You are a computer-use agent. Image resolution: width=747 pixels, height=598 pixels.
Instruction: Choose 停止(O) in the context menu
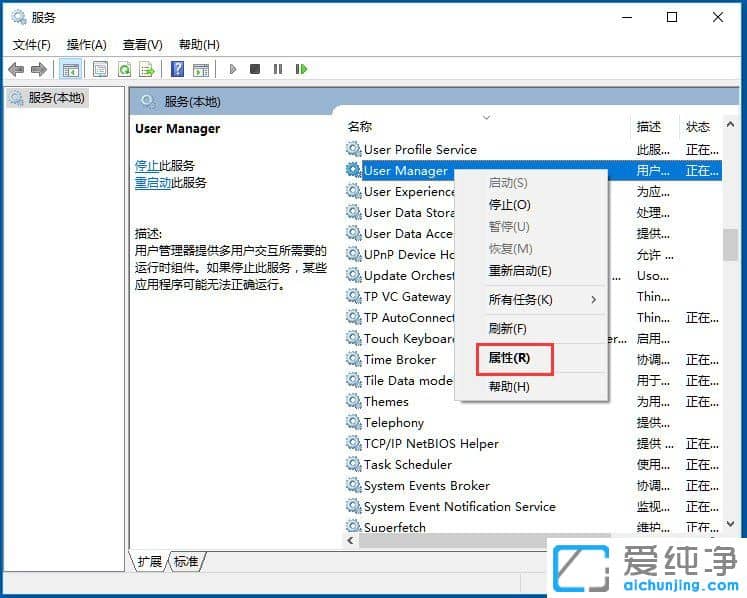[x=532, y=205]
